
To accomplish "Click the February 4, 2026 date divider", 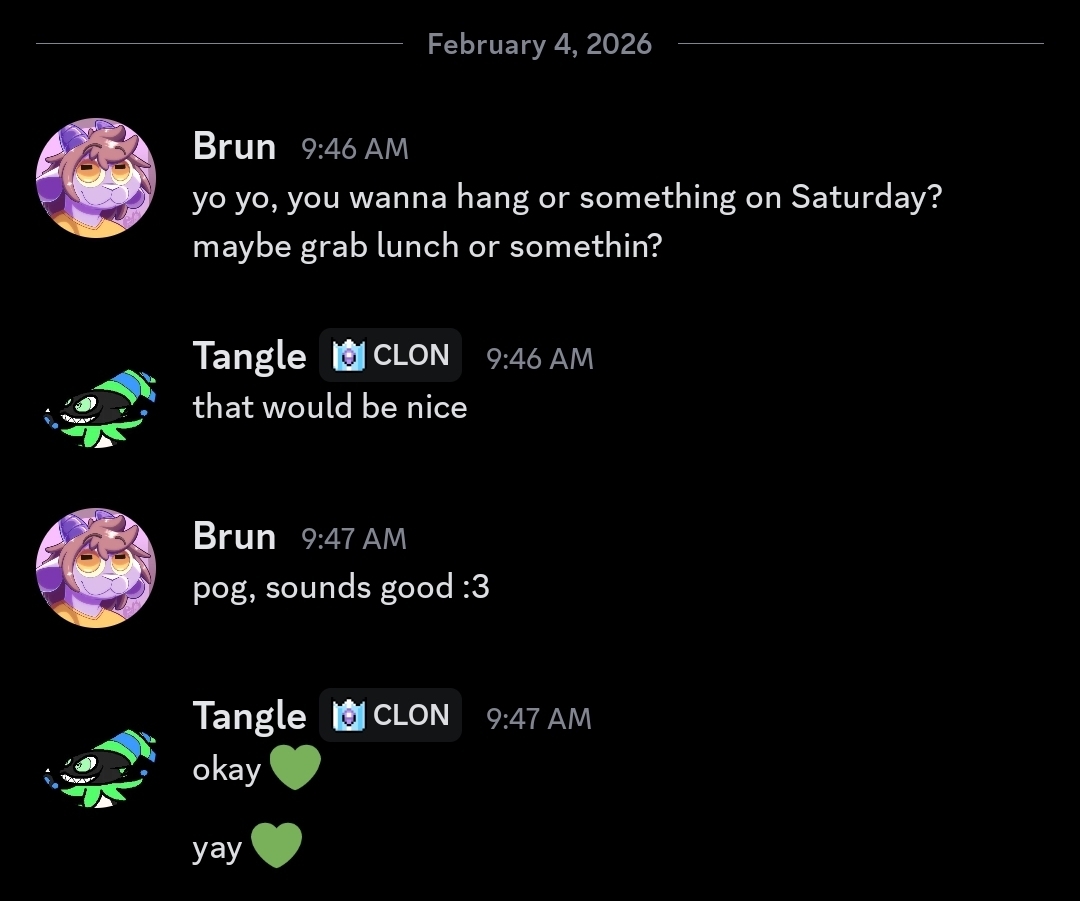I will pos(539,44).
